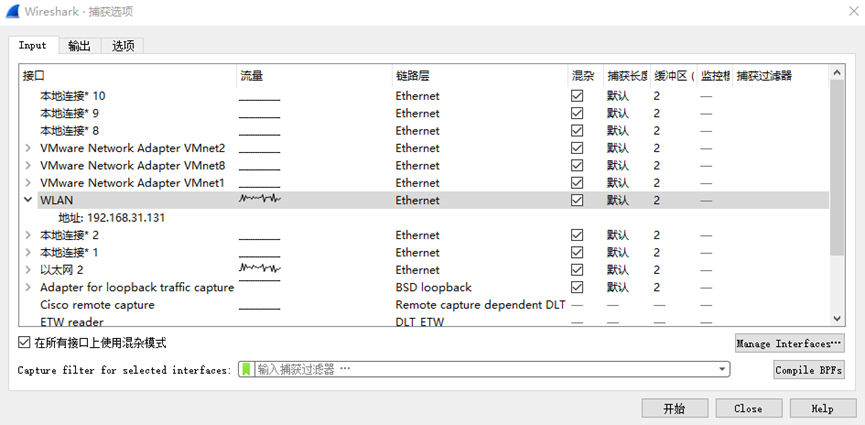Toggle promiscuous checkbox for VMnet1 adapter
865x425 pixels.
tap(577, 183)
